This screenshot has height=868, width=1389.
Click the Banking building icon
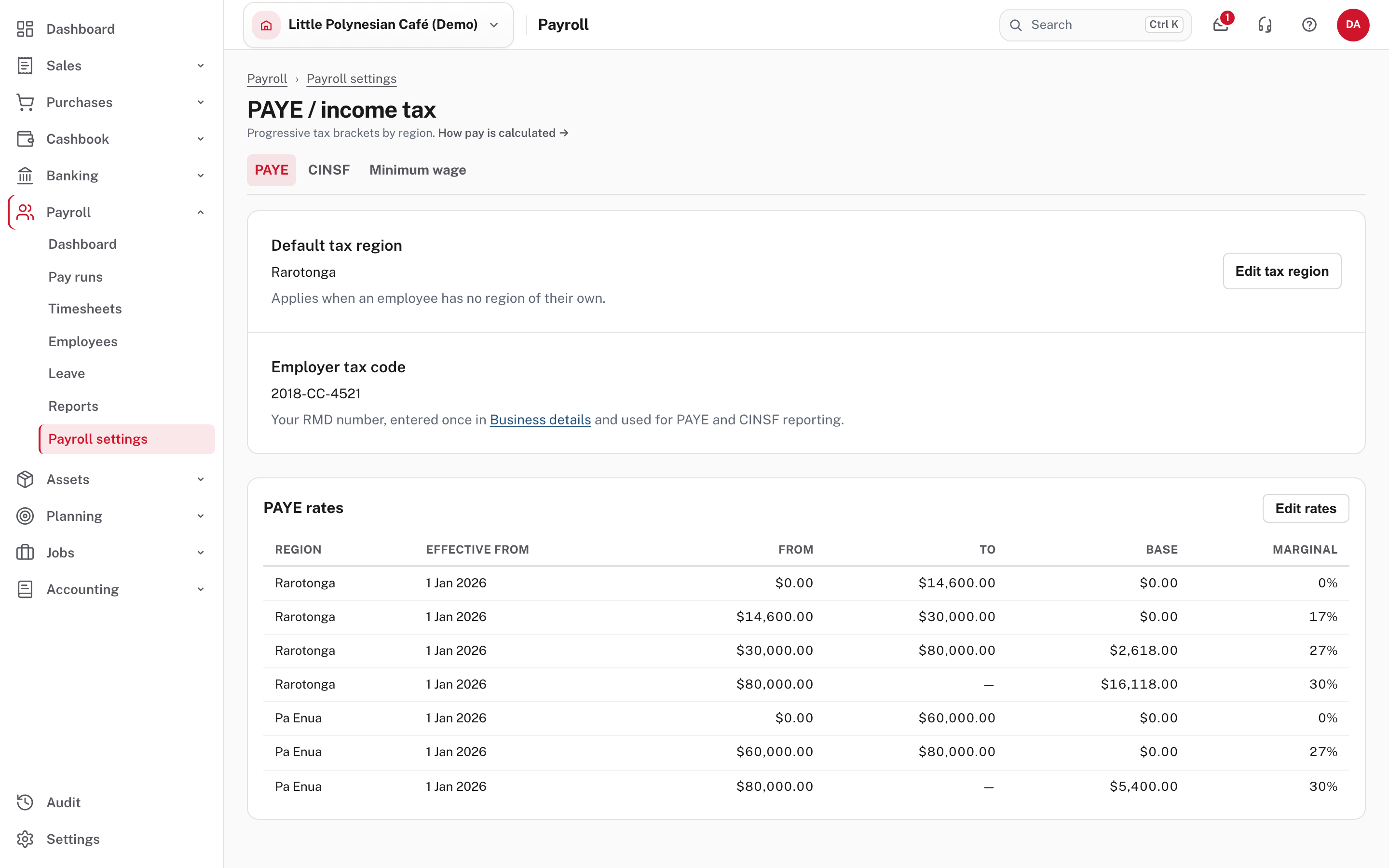click(x=25, y=176)
